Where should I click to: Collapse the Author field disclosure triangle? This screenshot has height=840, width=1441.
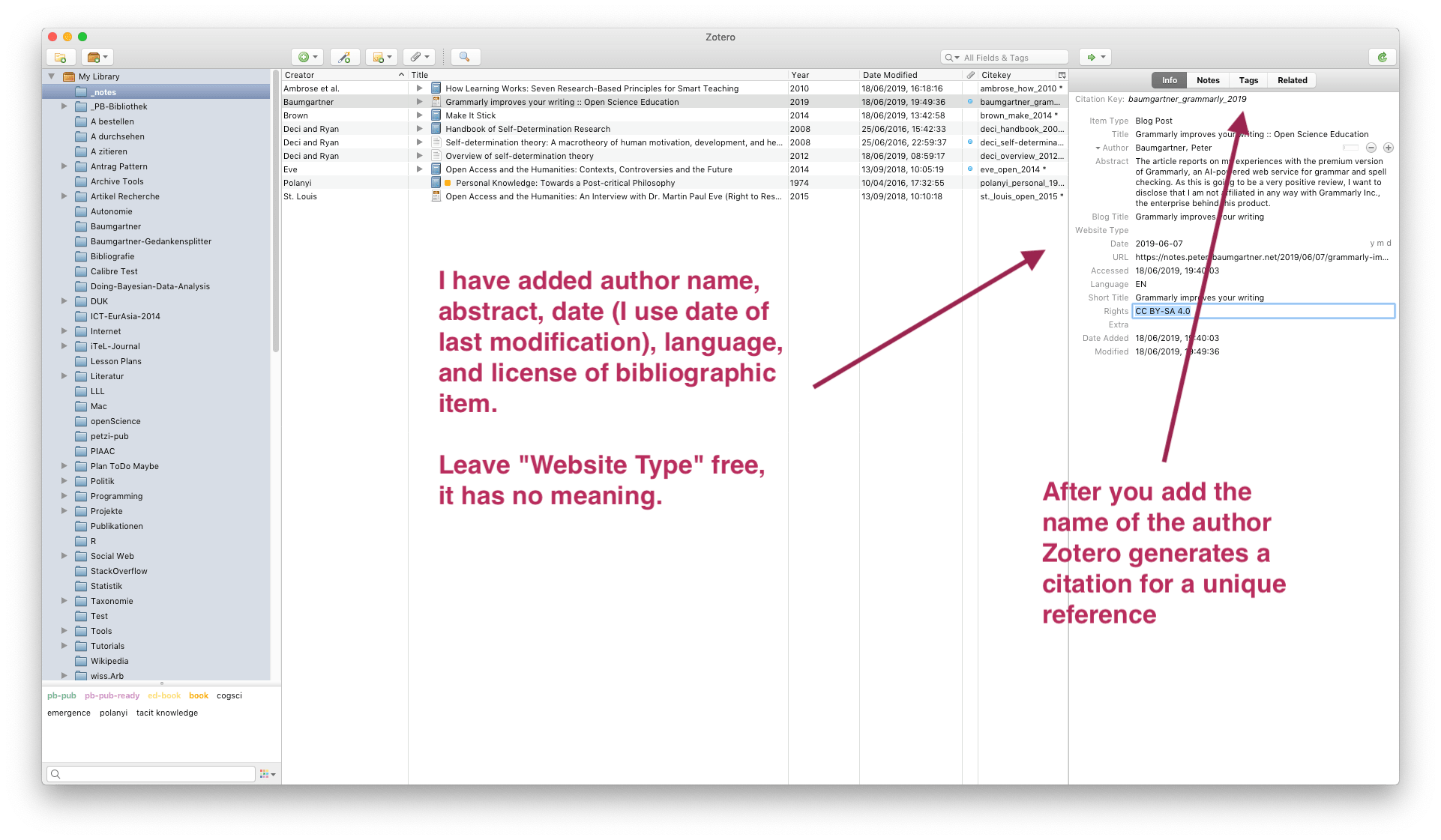[1097, 148]
